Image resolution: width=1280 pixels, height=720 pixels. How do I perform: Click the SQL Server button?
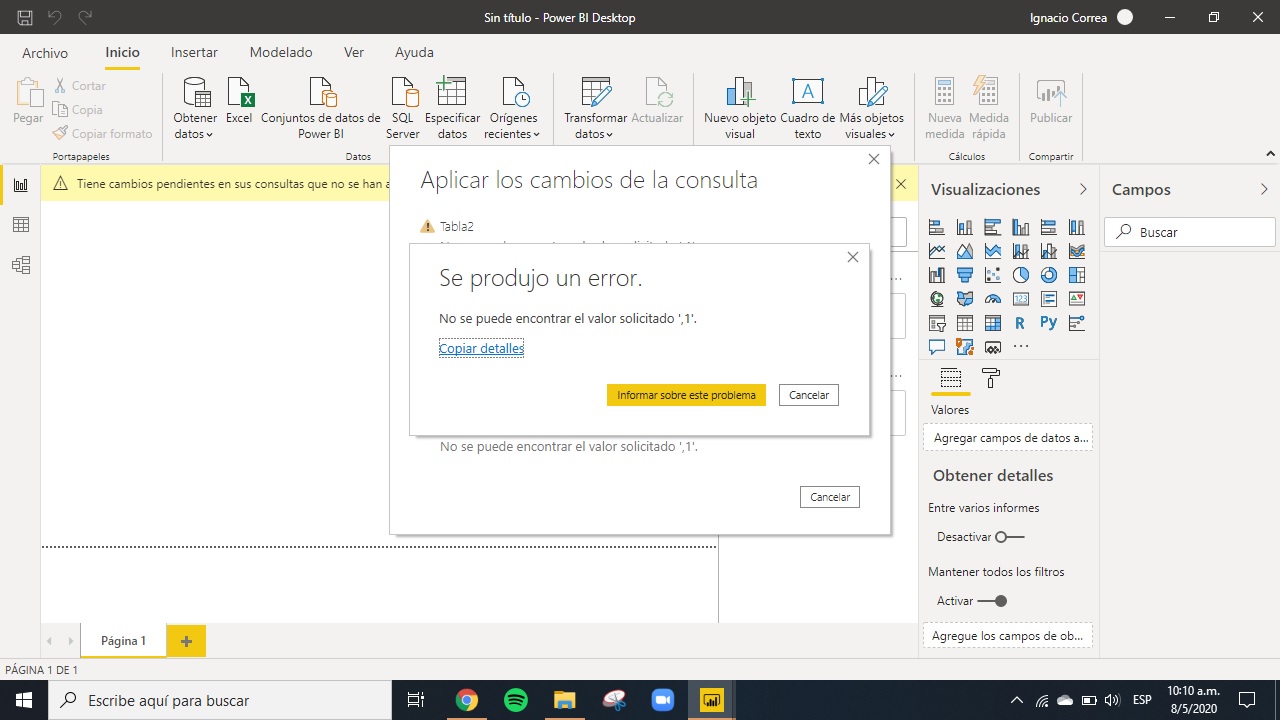click(403, 109)
